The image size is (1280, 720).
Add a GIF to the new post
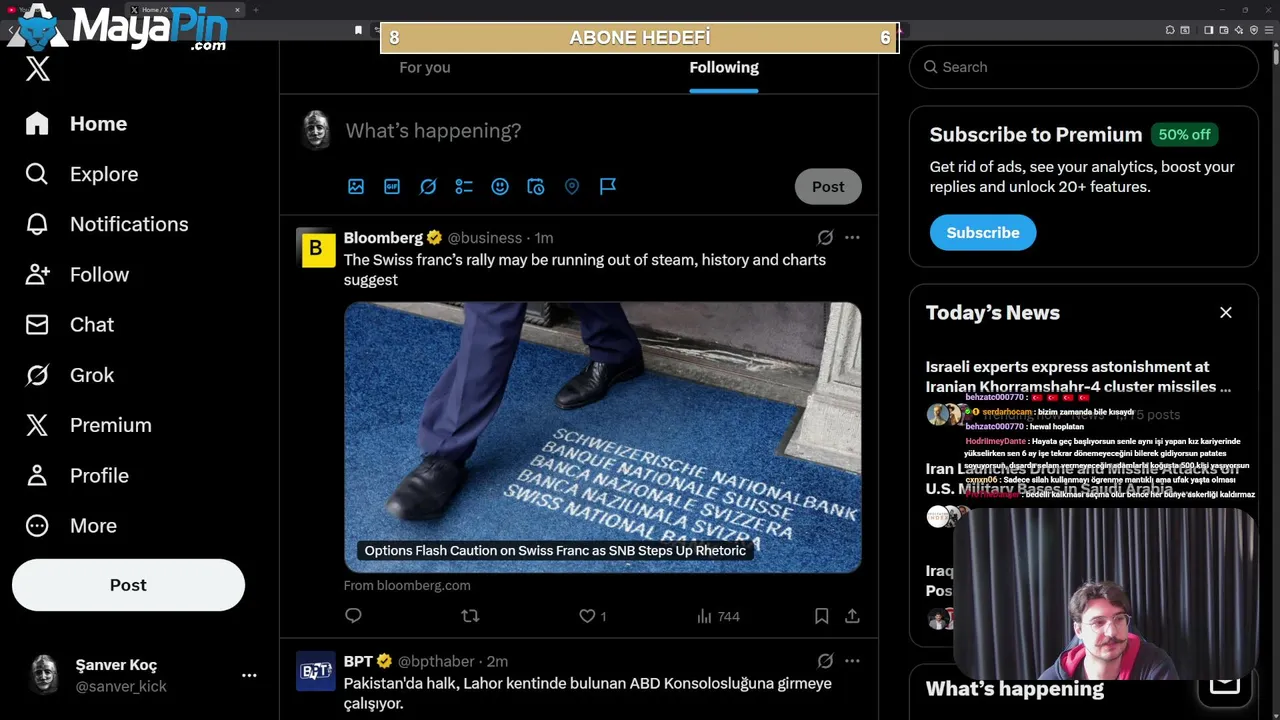pyautogui.click(x=392, y=186)
